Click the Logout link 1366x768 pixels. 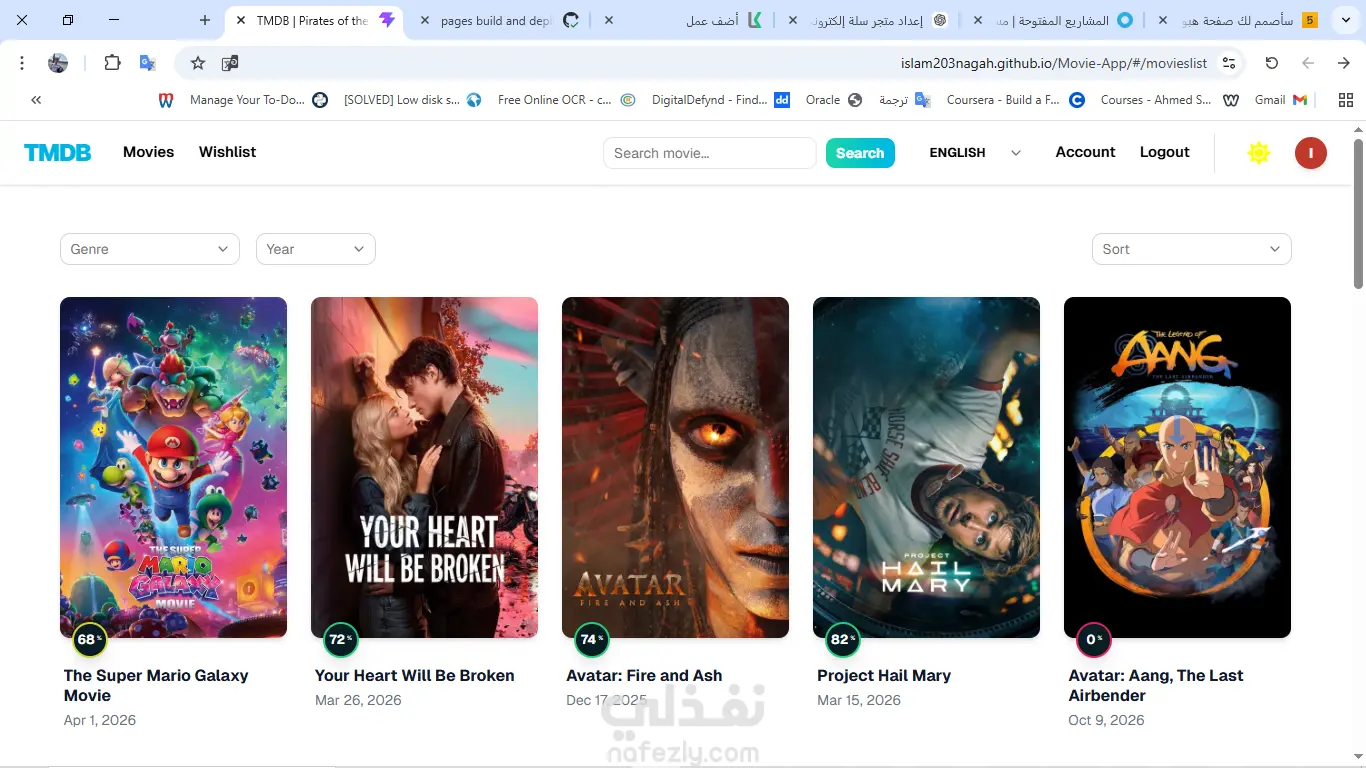tap(1165, 152)
